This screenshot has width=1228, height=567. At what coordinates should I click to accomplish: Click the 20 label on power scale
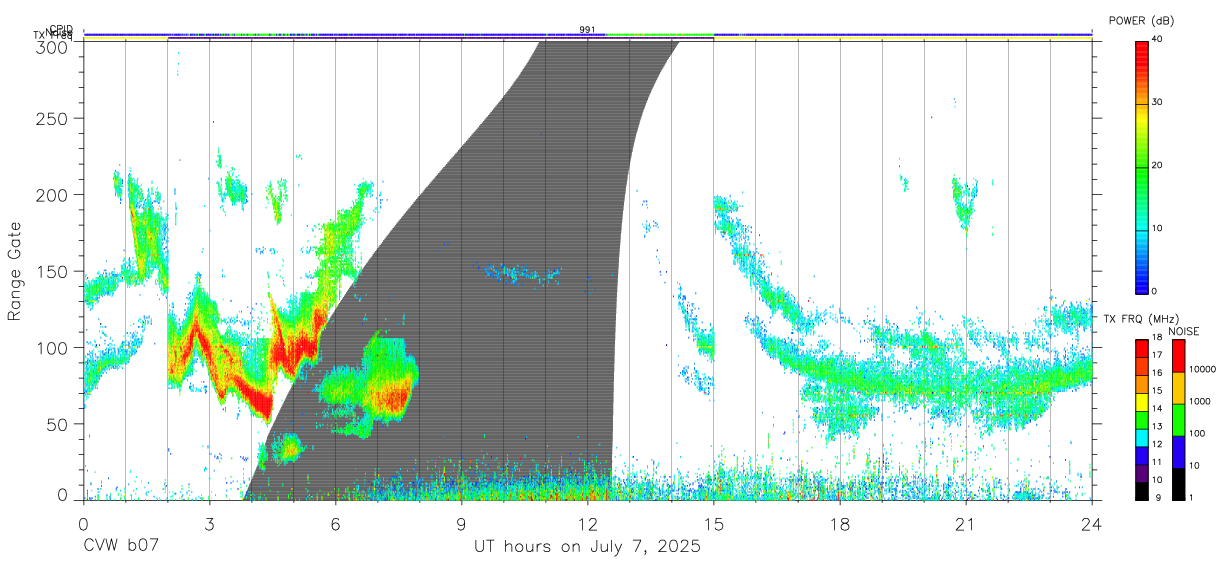(x=1157, y=165)
